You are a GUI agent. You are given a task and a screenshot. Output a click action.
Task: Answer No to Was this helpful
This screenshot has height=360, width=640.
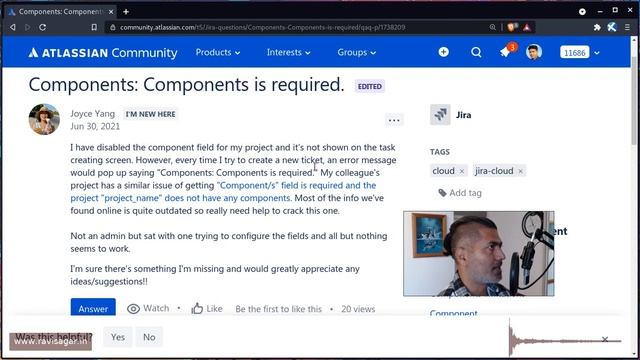point(149,337)
